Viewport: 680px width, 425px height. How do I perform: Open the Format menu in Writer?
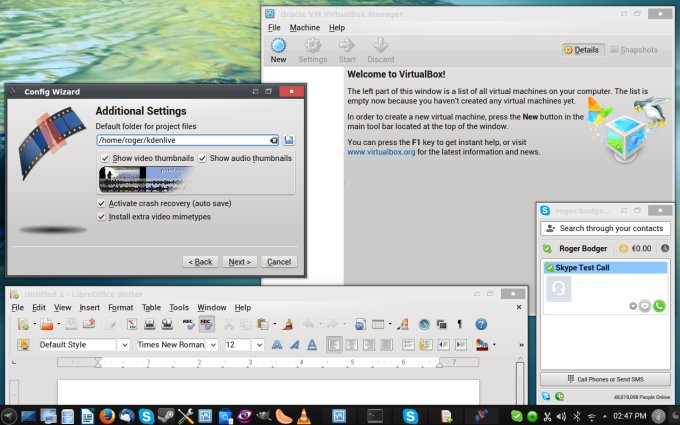(121, 307)
